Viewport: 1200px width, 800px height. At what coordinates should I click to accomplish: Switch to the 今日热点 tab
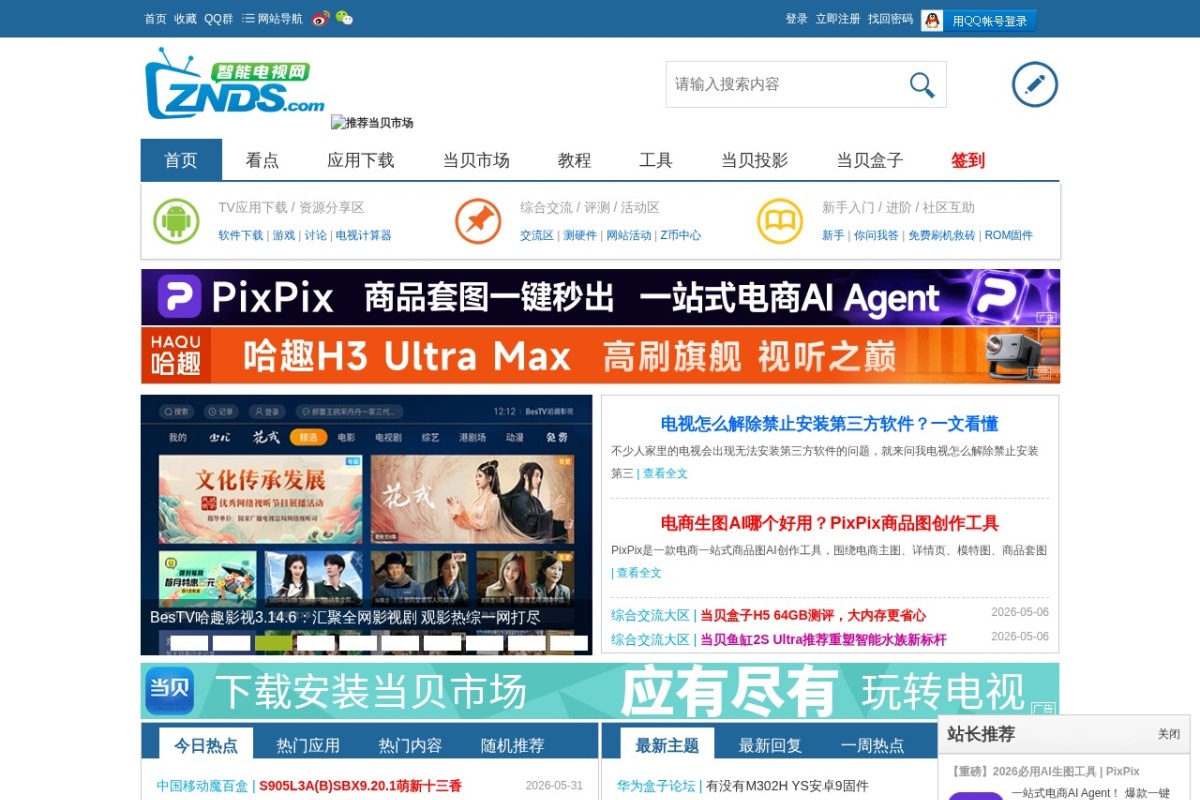click(x=206, y=745)
